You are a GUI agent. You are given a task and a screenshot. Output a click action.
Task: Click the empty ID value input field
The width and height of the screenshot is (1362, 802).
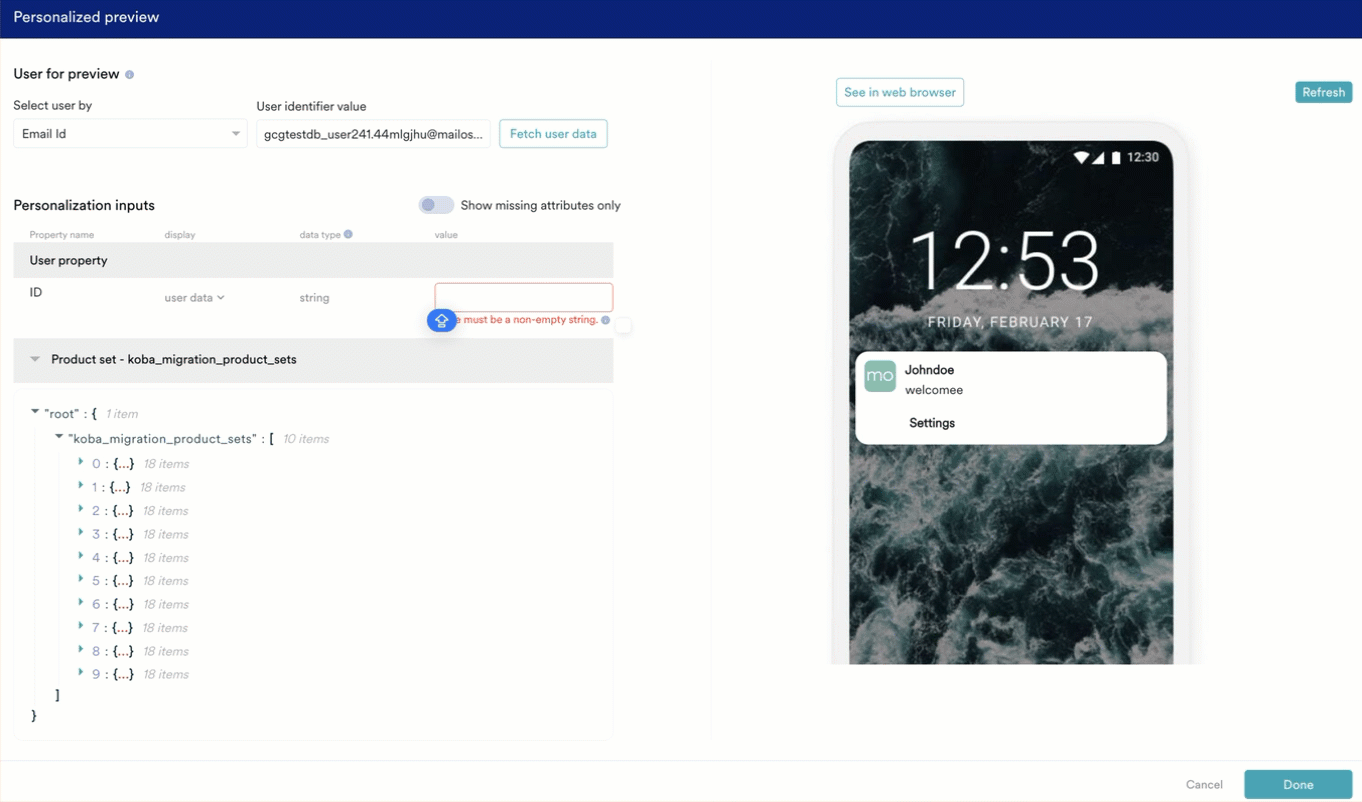point(523,297)
